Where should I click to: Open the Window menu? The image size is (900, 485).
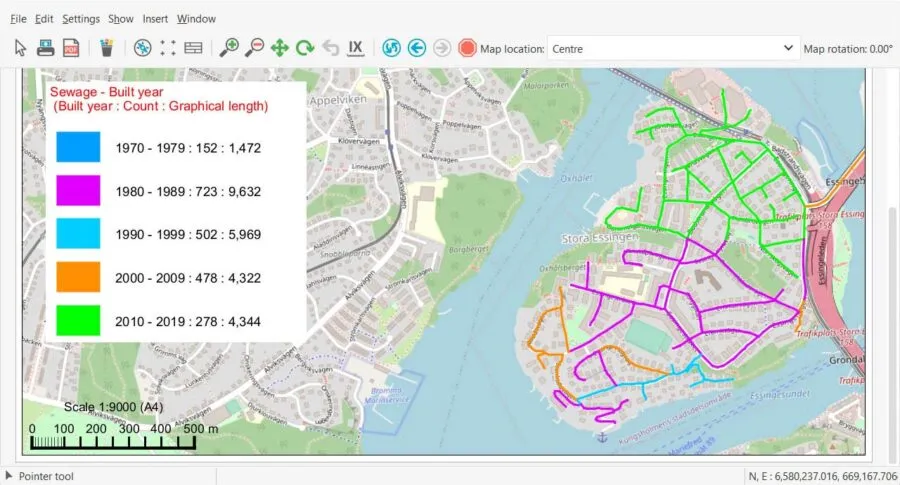click(x=196, y=19)
